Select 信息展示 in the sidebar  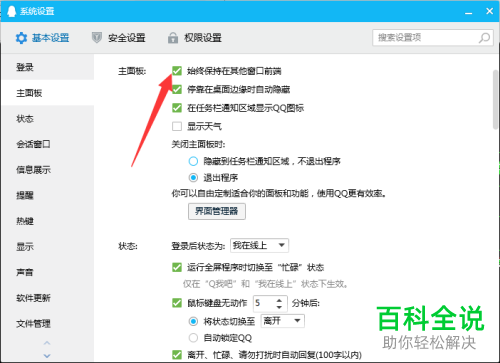point(48,170)
